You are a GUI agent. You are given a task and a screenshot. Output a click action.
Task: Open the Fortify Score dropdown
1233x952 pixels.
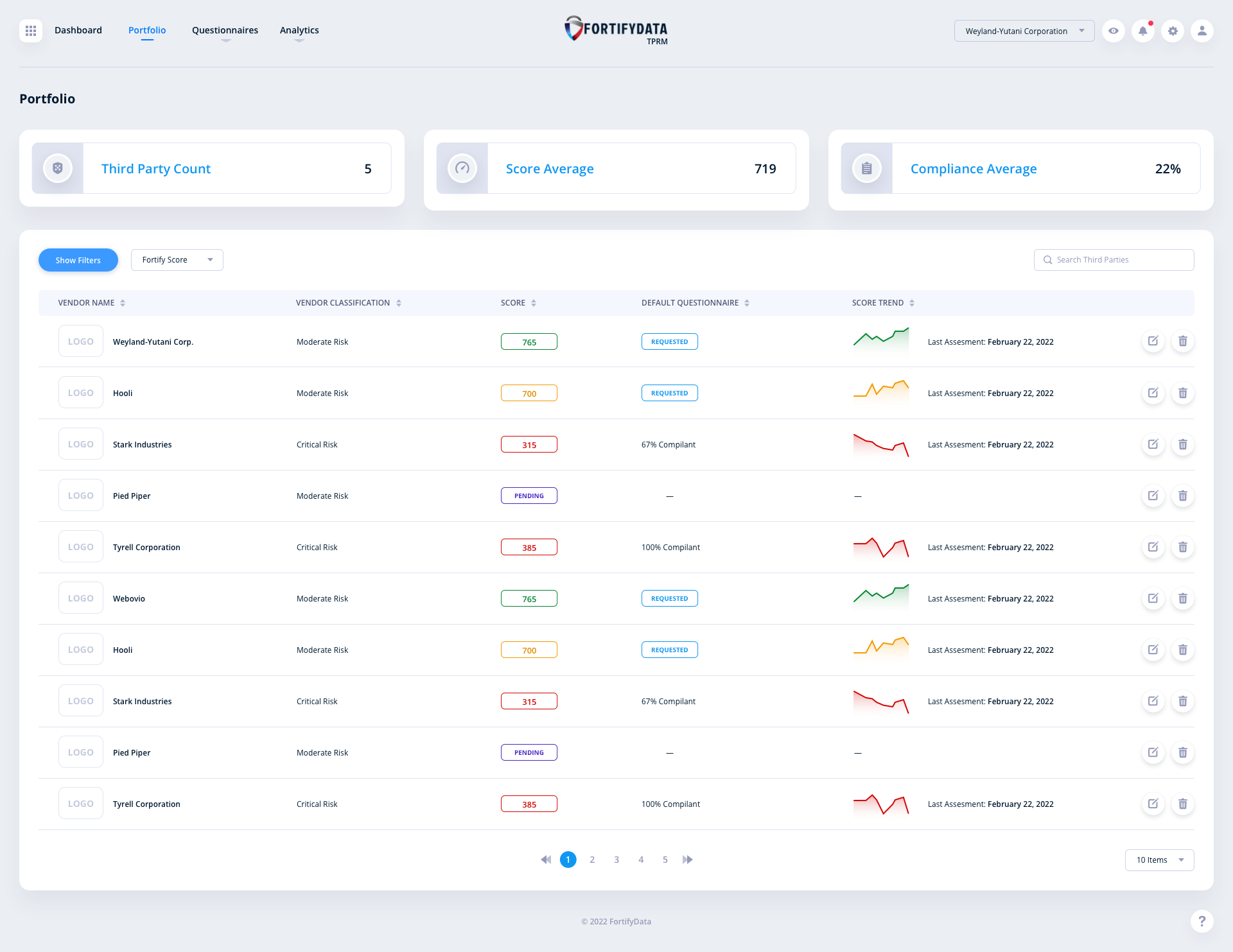[x=177, y=259]
